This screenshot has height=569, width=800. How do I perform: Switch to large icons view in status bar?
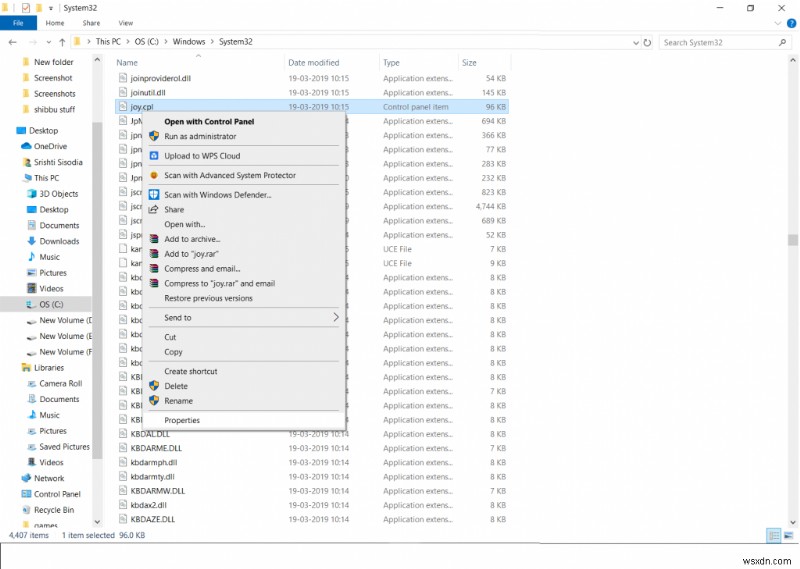point(789,535)
